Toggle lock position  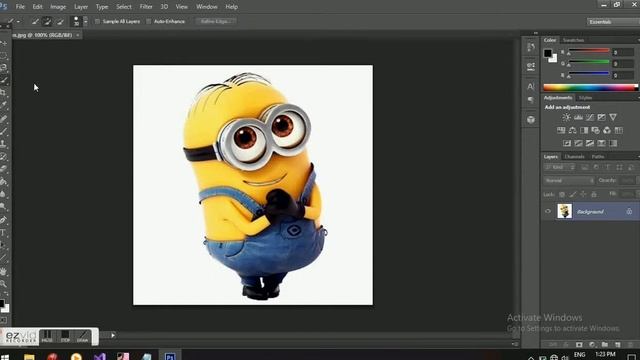(583, 195)
